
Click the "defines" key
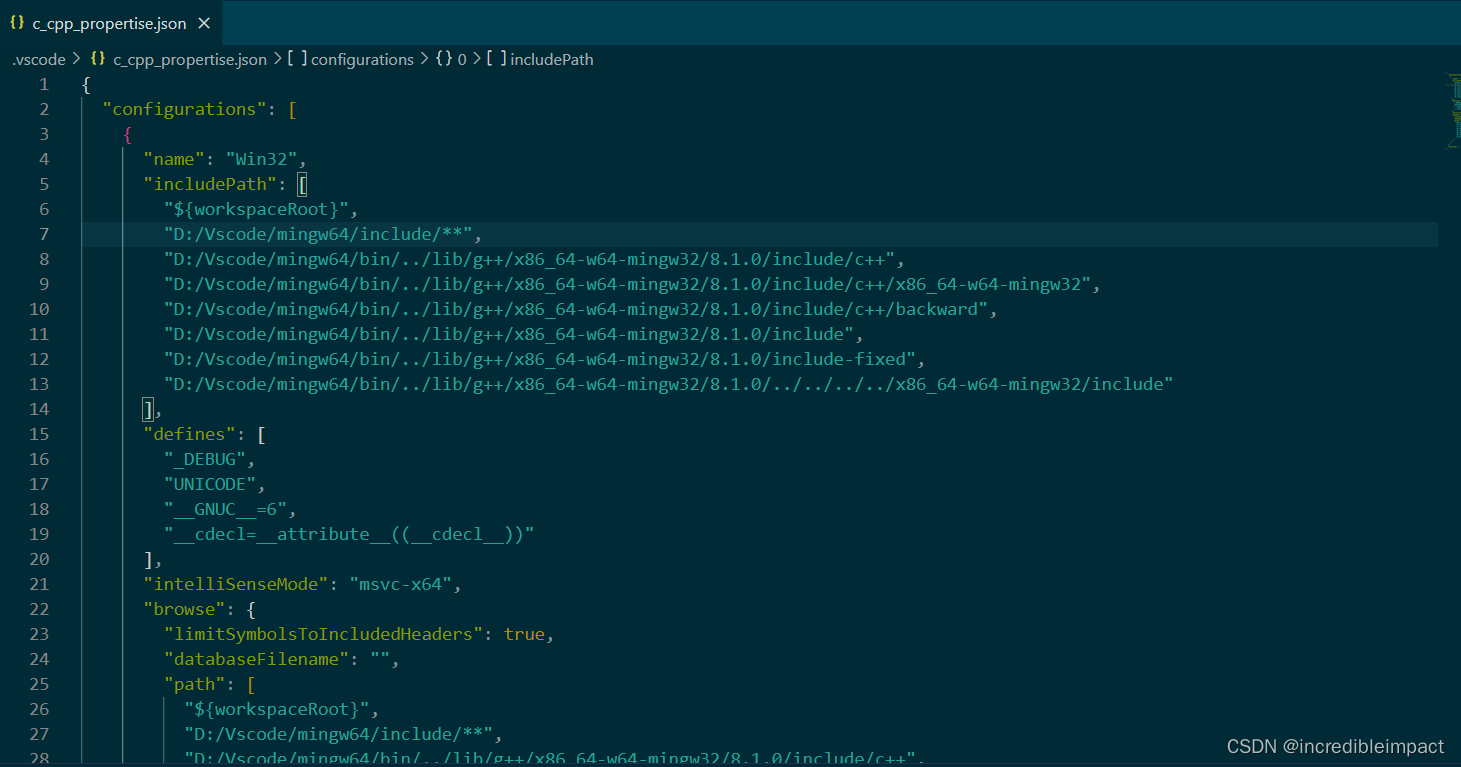coord(189,434)
